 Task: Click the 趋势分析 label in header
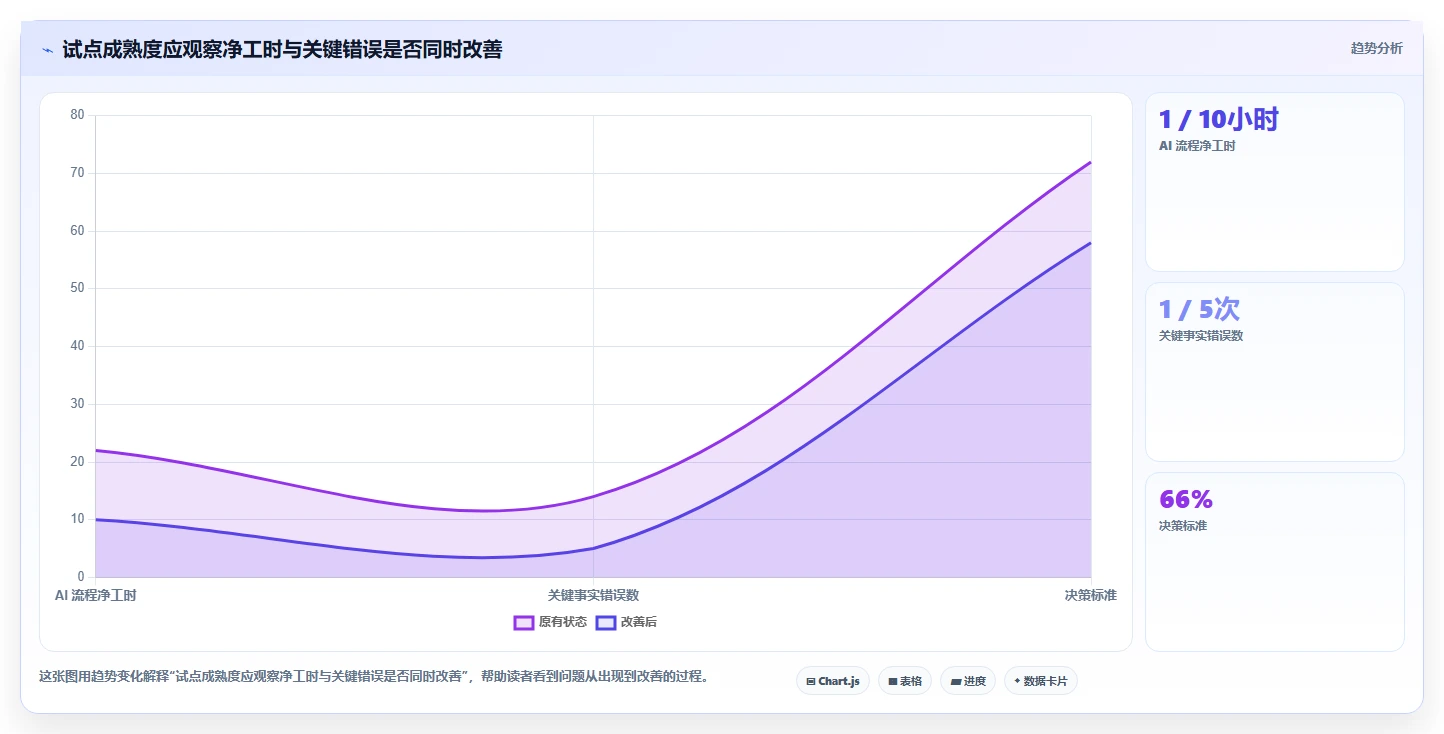tap(1376, 48)
